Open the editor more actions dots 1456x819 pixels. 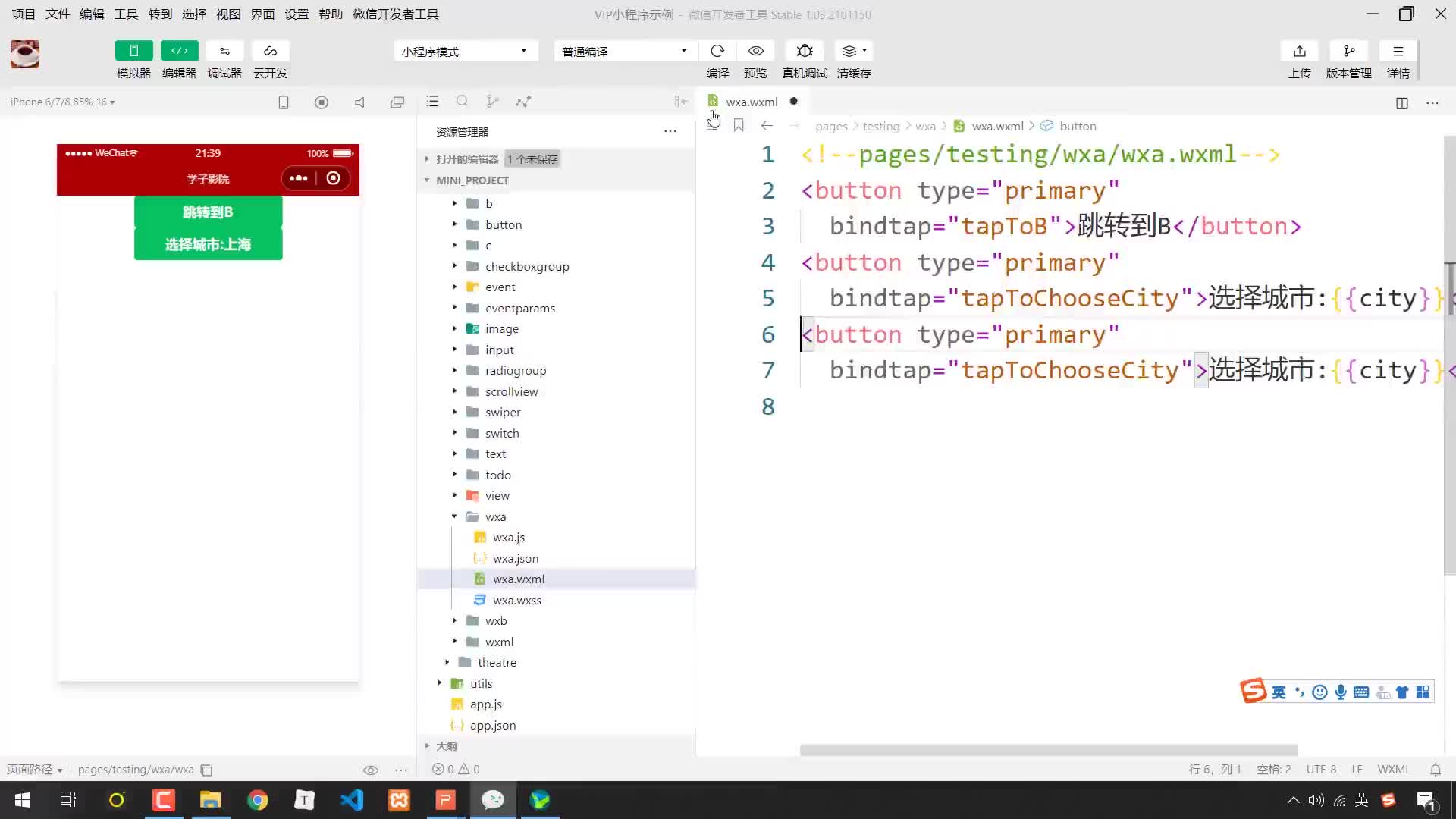(1432, 102)
